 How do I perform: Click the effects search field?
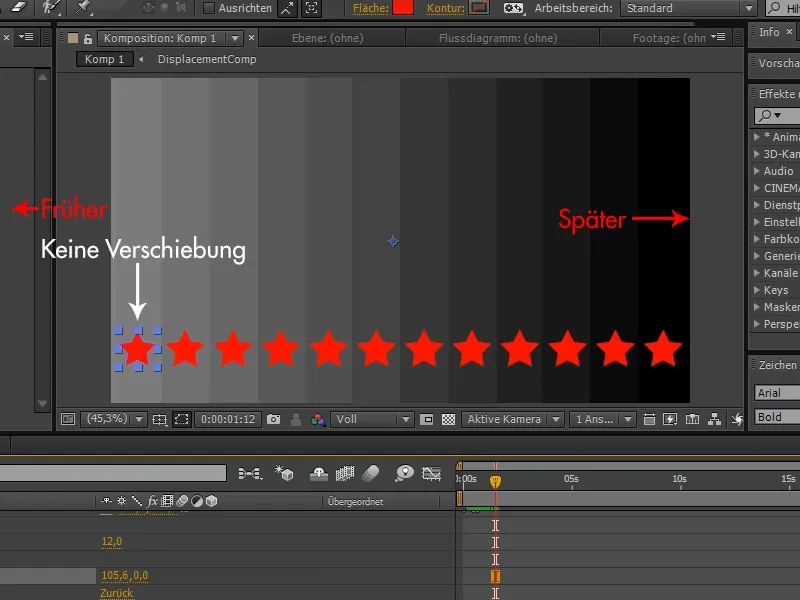point(777,116)
